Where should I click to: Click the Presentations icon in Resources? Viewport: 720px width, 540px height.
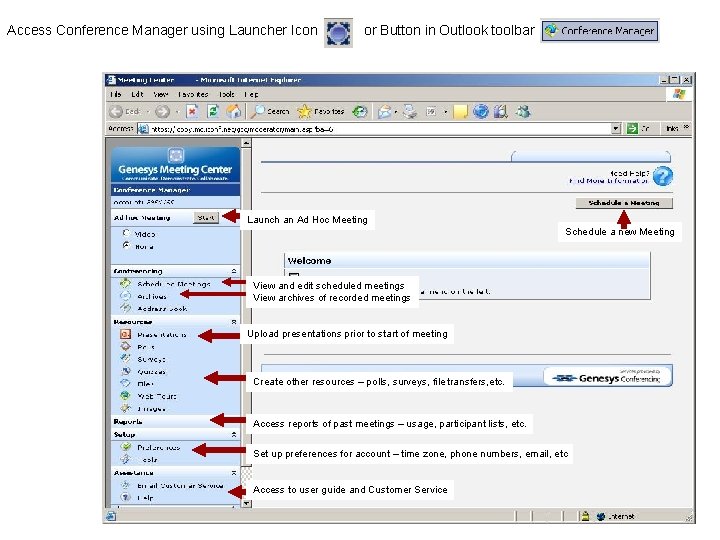125,334
